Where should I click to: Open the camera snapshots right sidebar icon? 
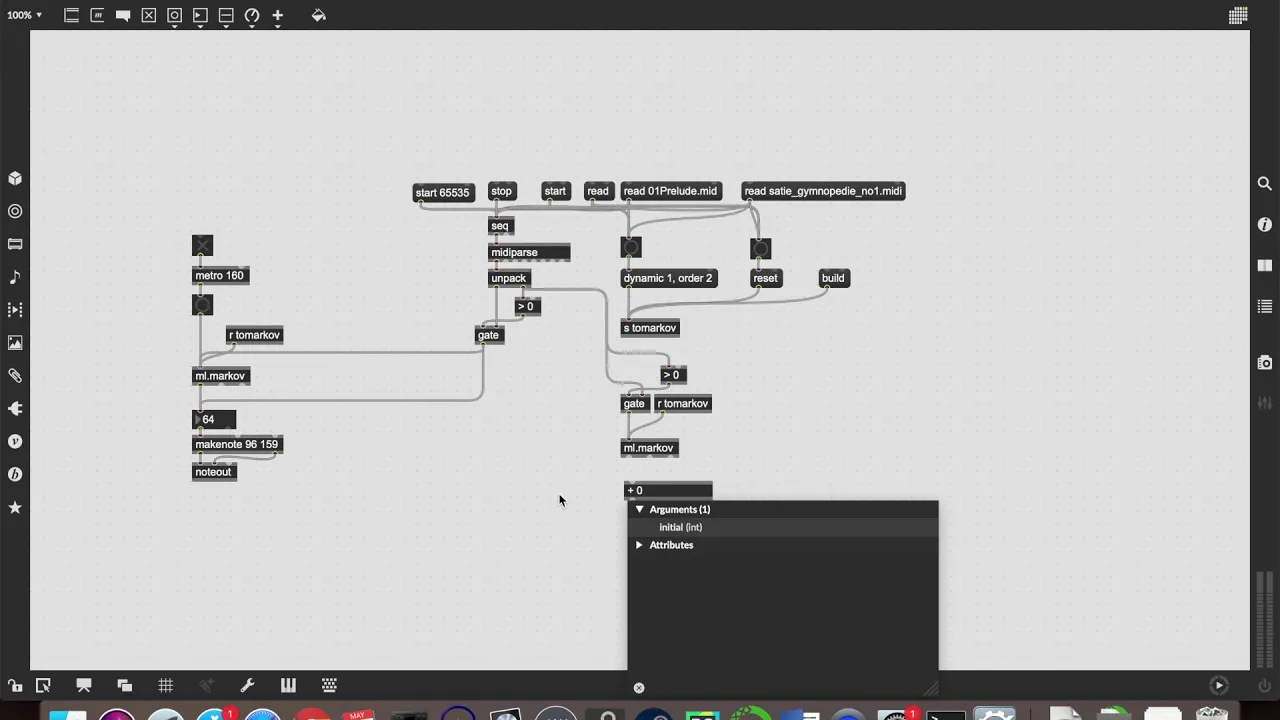point(1264,362)
